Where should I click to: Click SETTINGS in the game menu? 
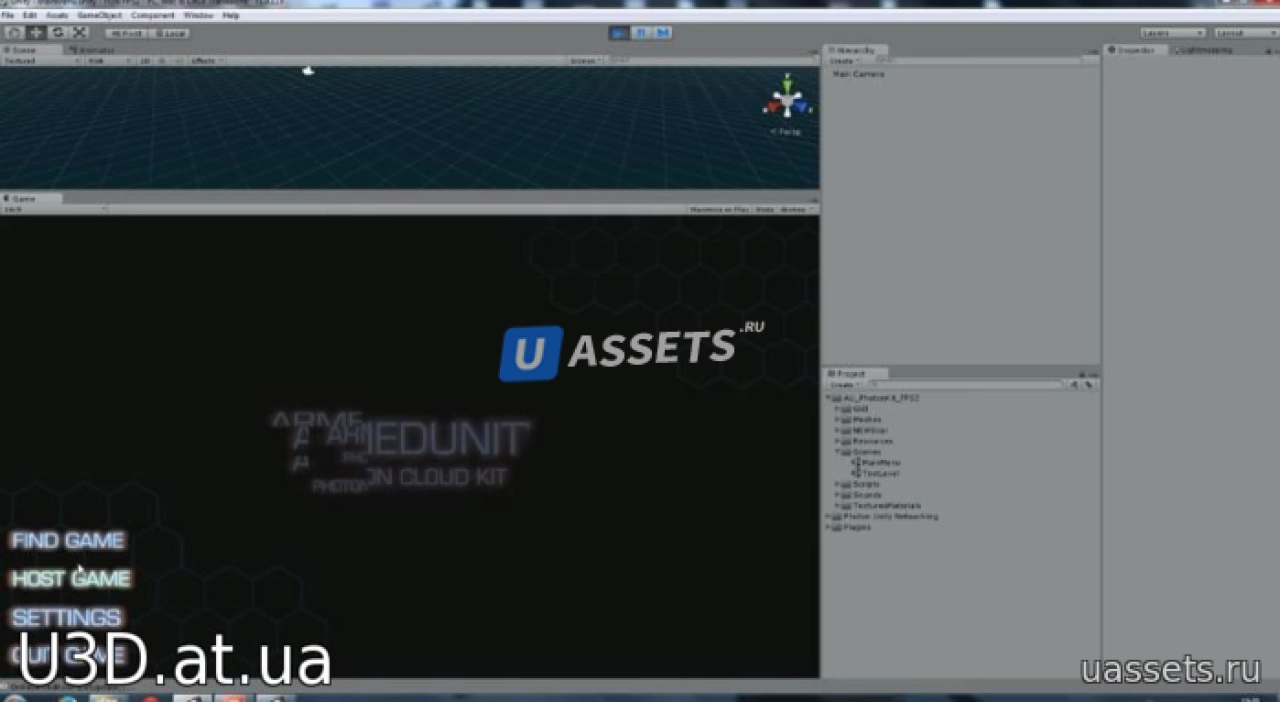click(x=67, y=617)
